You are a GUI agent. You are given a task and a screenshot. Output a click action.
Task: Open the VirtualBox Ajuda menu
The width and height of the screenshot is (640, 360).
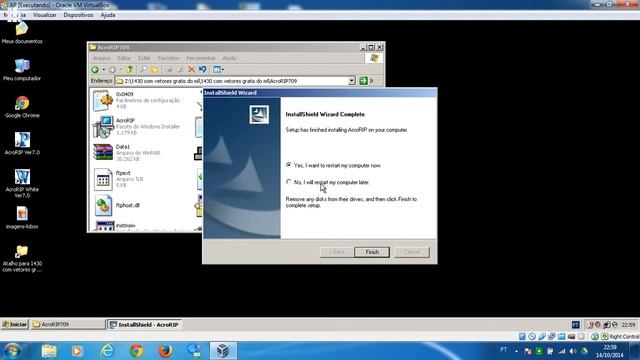coord(108,15)
